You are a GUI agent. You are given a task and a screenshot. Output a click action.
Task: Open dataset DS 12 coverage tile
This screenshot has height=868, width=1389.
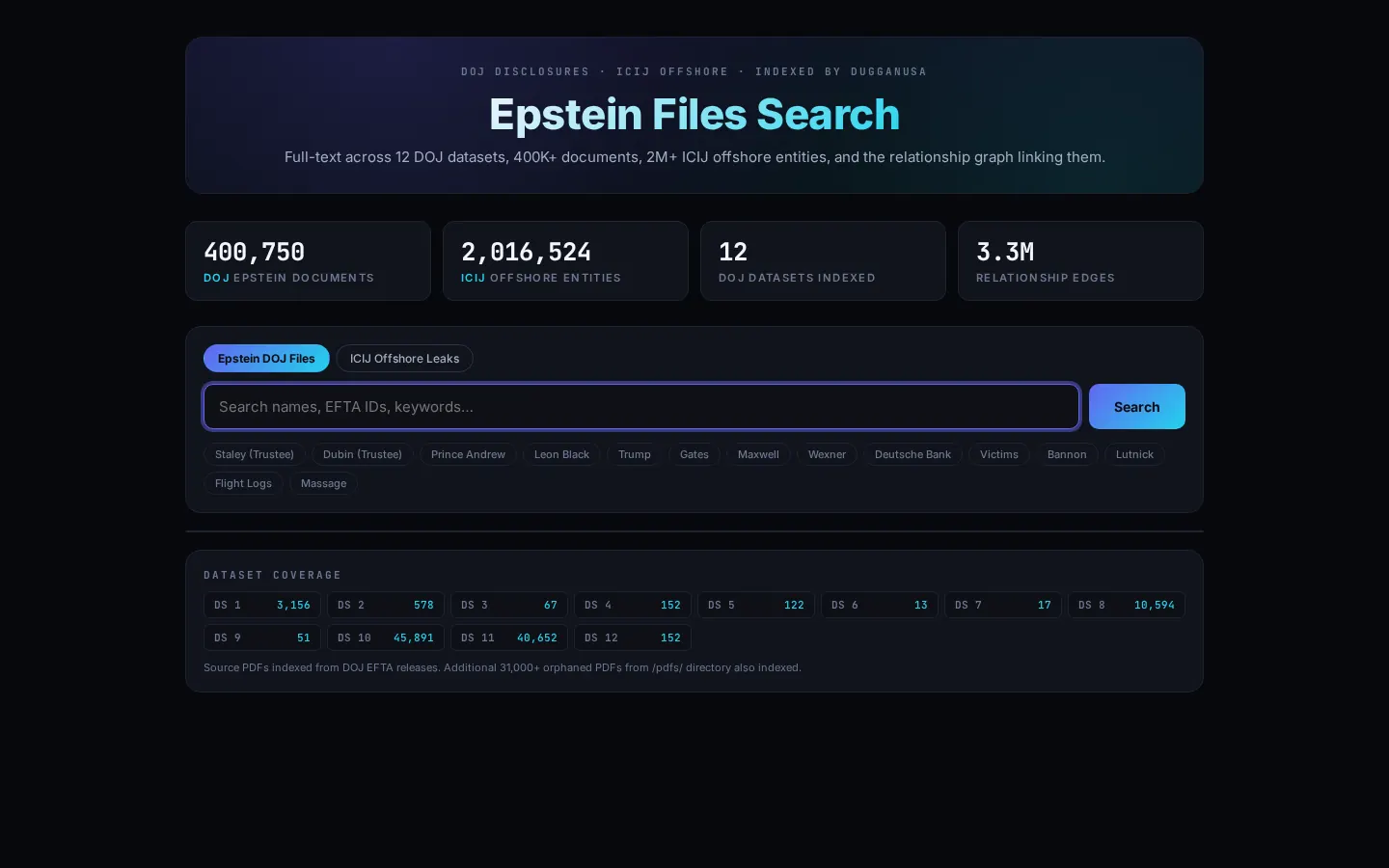click(633, 637)
